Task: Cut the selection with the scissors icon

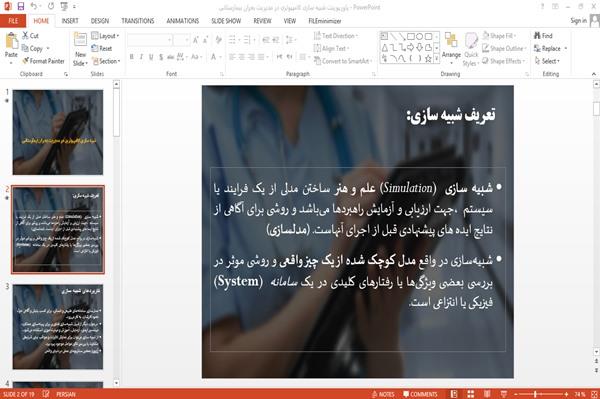Action: pos(30,36)
